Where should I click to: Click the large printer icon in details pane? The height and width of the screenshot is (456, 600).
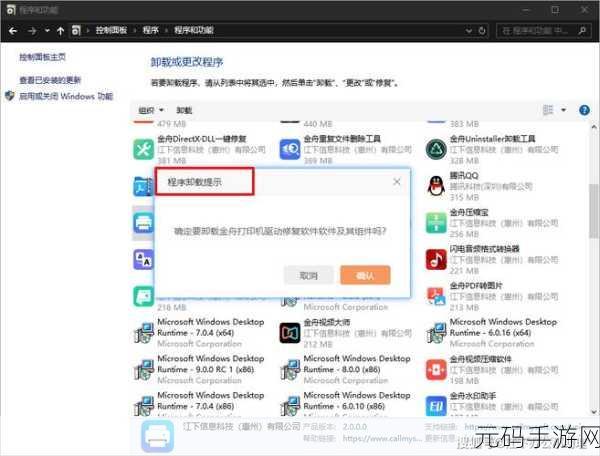click(x=157, y=436)
